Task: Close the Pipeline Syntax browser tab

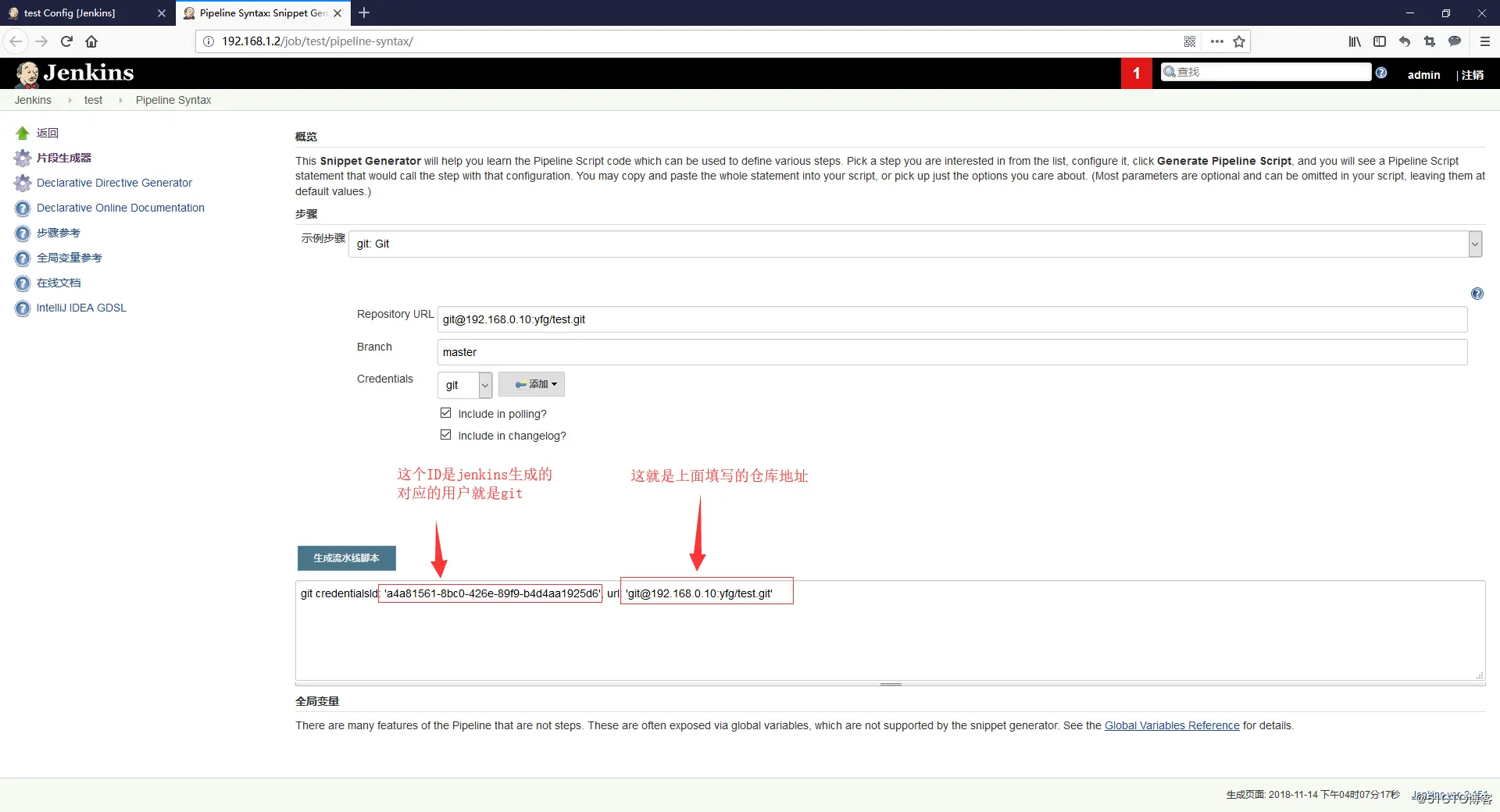Action: 337,13
